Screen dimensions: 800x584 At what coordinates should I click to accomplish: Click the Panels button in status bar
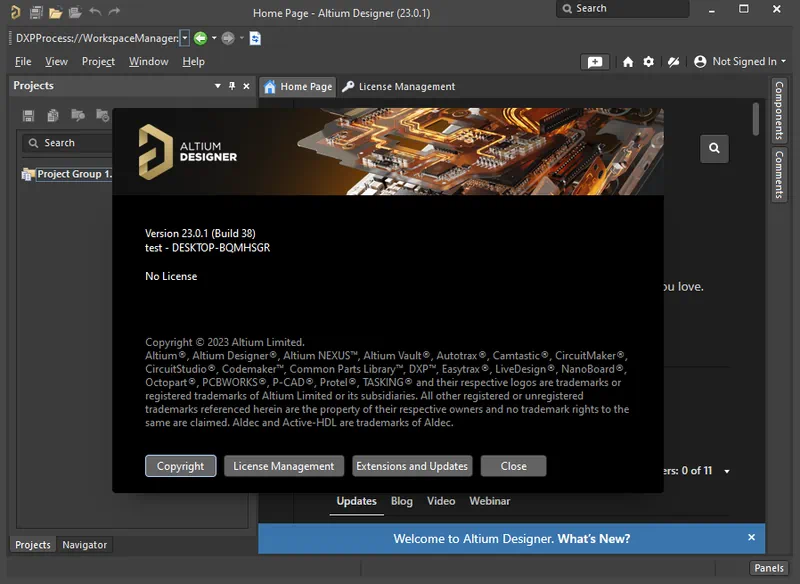pyautogui.click(x=768, y=568)
